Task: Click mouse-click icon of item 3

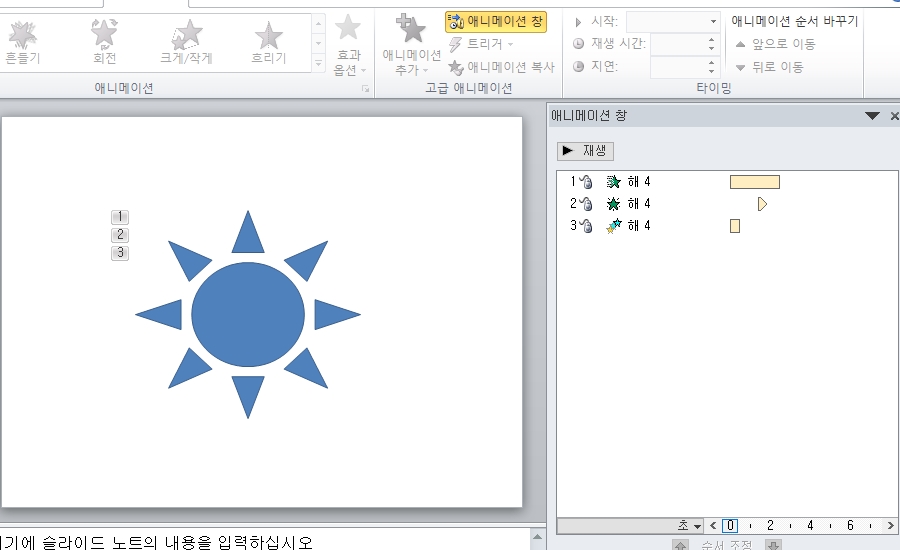Action: tap(586, 226)
